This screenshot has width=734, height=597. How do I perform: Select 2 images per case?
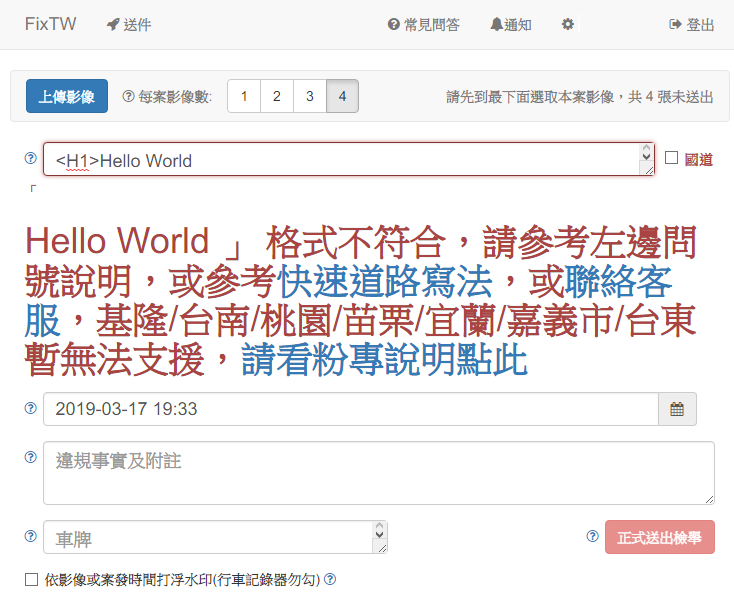[x=277, y=96]
